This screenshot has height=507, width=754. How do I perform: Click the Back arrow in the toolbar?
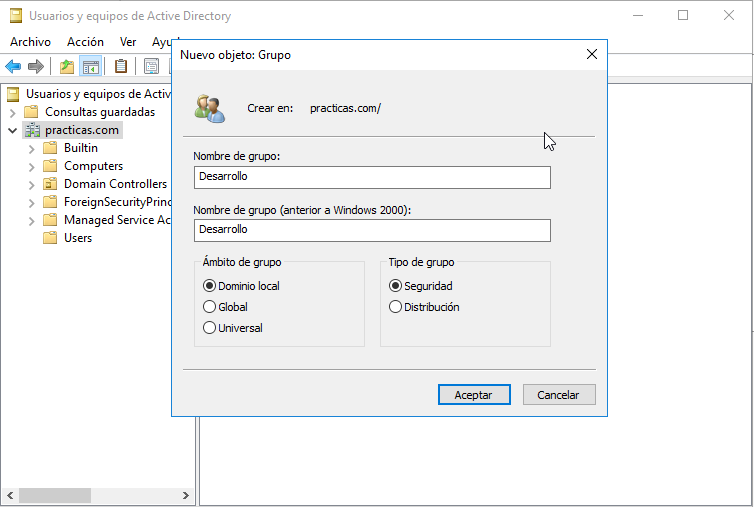click(13, 66)
